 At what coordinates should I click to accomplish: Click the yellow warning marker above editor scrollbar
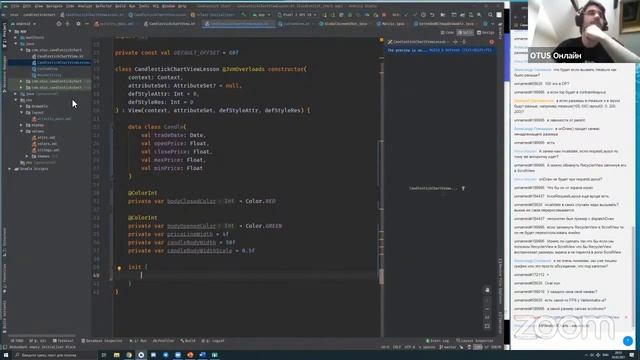382,40
